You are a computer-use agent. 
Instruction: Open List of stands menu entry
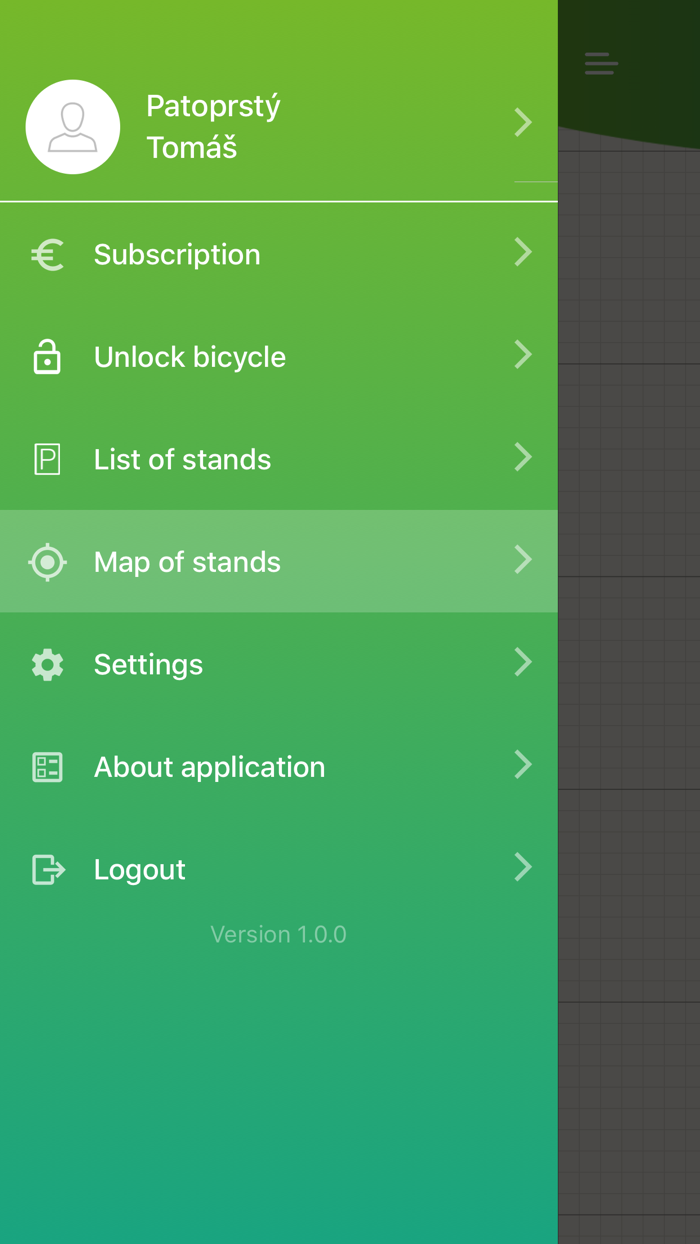279,459
